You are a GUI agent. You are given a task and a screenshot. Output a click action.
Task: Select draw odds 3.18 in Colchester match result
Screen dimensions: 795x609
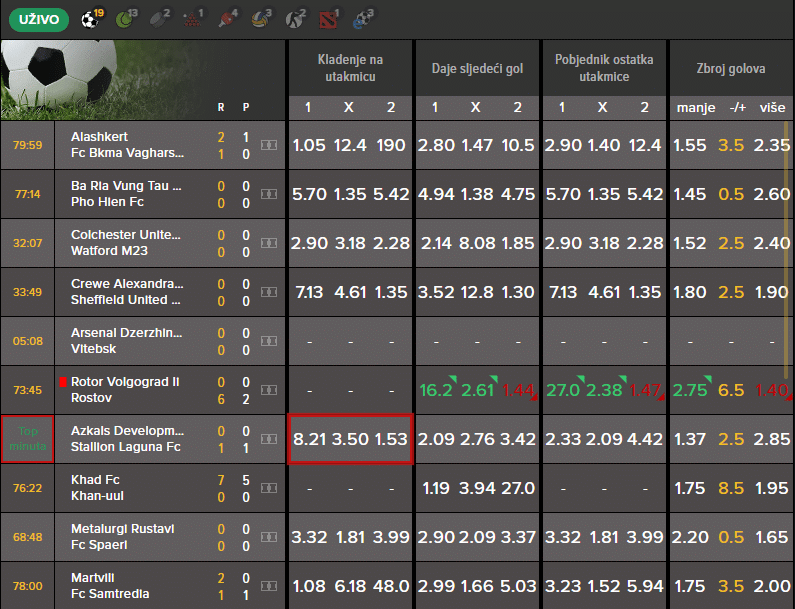[x=350, y=243]
